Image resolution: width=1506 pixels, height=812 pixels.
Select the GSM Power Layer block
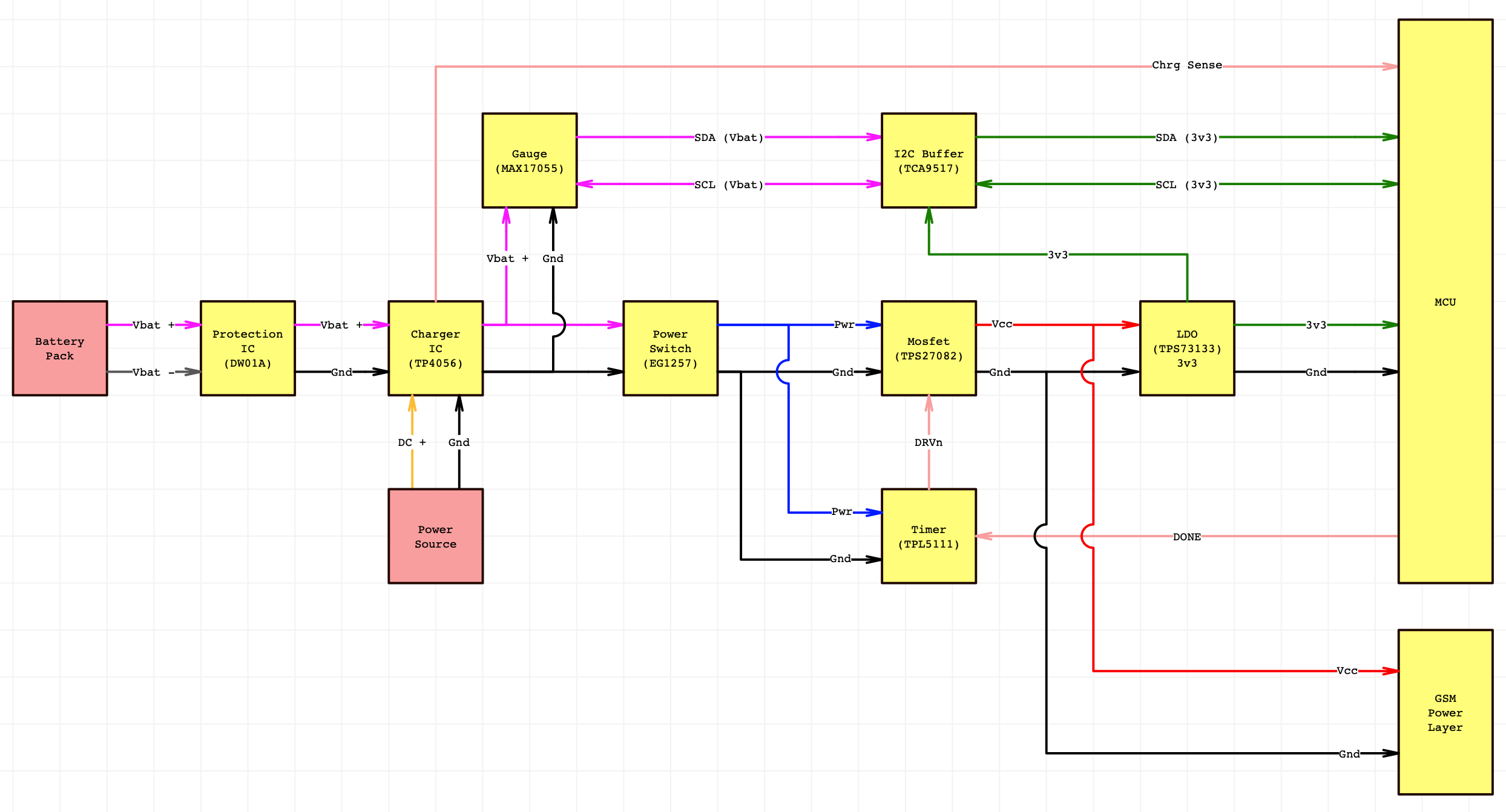click(1445, 712)
